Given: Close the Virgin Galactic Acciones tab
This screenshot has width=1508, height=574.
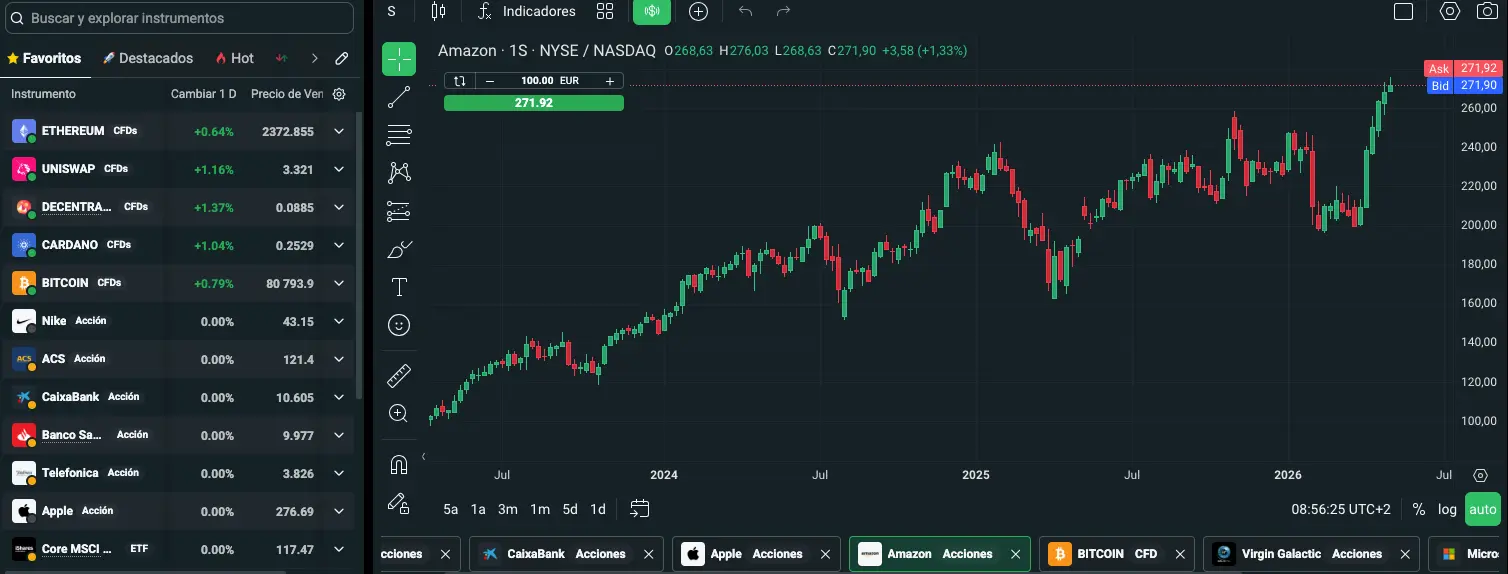Looking at the screenshot, I should click(1404, 553).
